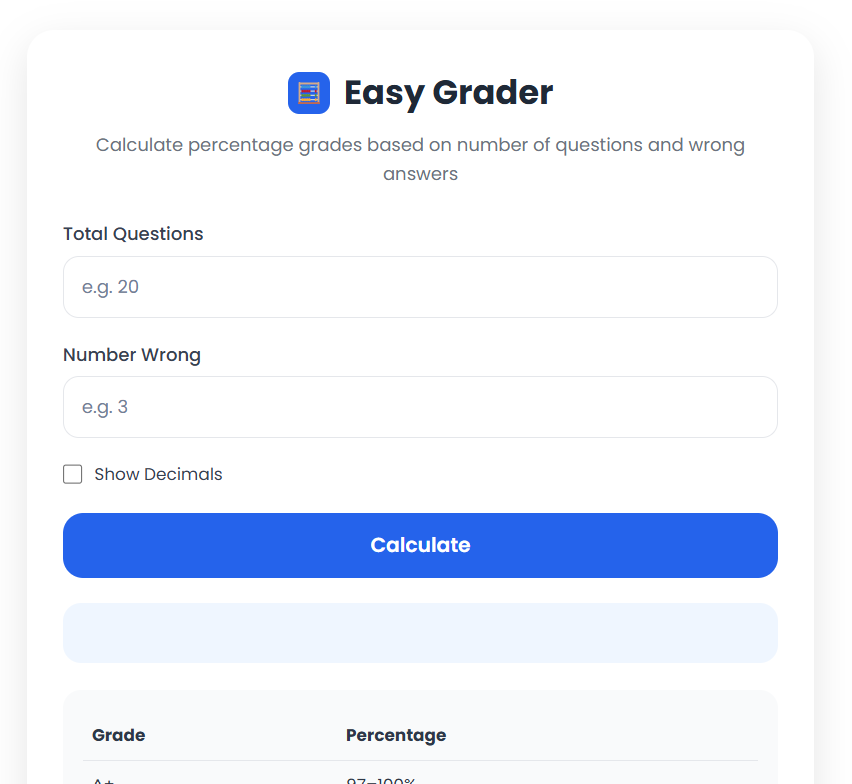This screenshot has width=852, height=784.
Task: Click the calculator description subtitle
Action: click(420, 158)
